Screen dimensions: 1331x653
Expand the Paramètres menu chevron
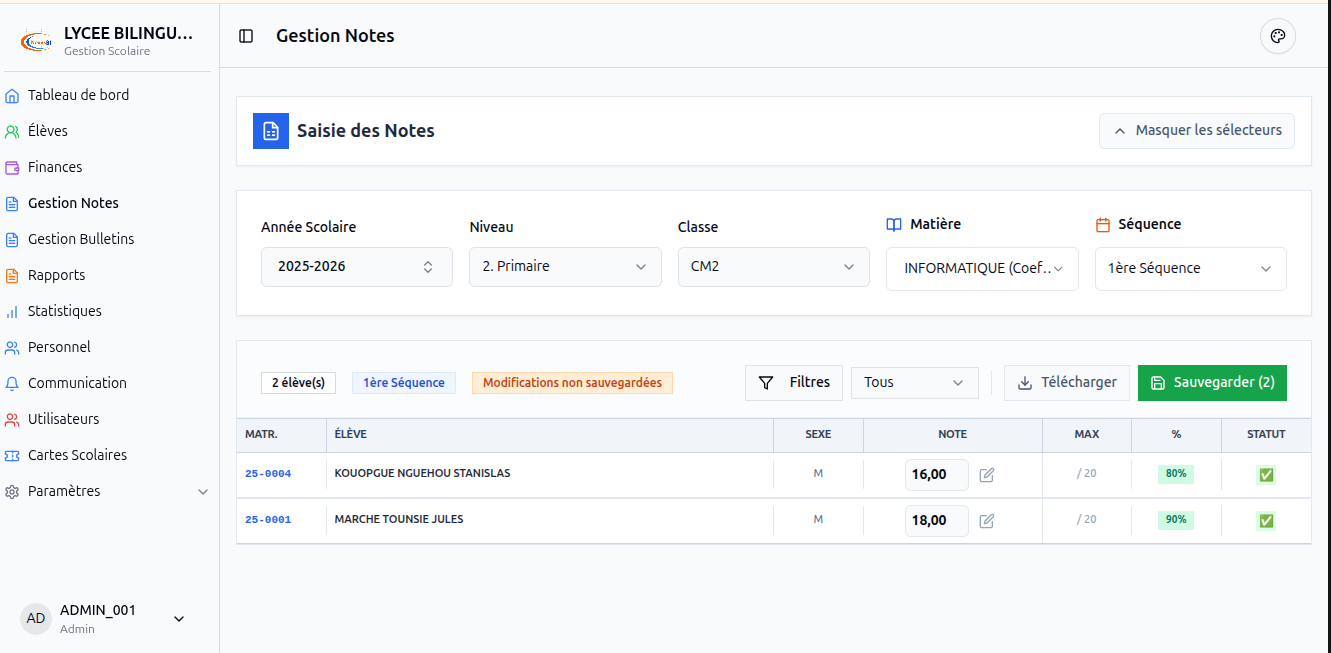tap(203, 492)
